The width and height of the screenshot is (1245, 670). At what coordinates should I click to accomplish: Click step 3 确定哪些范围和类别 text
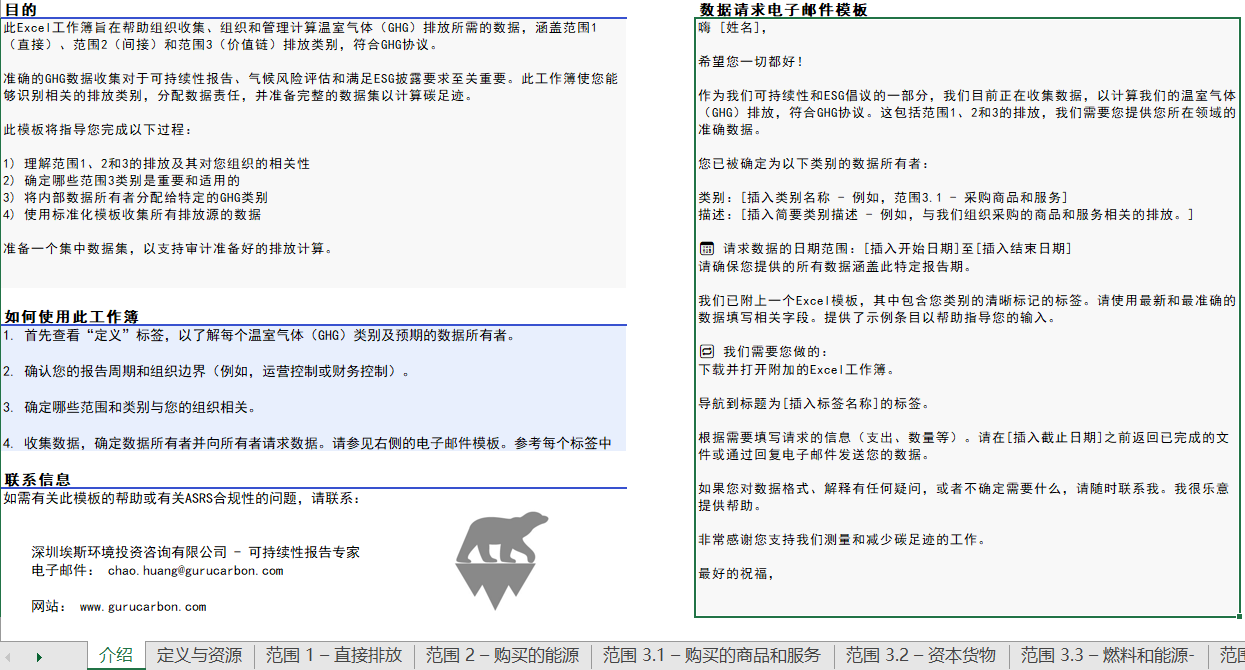coord(130,408)
